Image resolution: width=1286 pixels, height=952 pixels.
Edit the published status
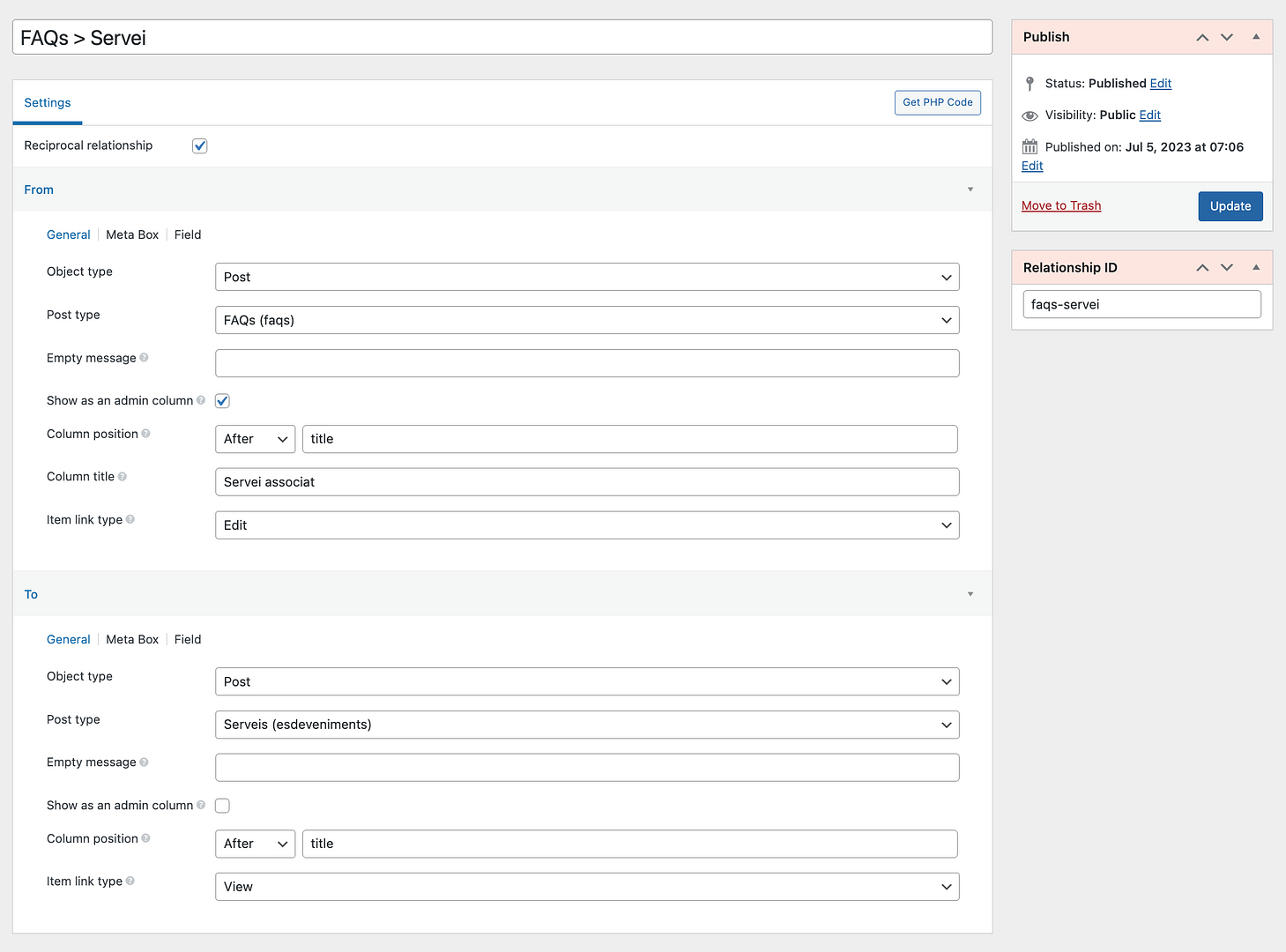point(1161,84)
